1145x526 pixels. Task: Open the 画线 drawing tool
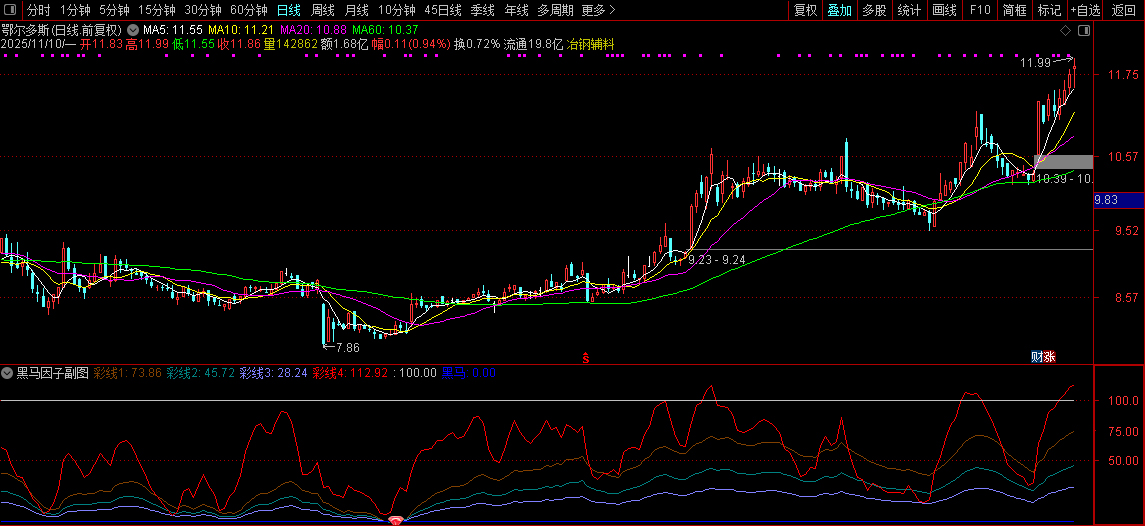pos(944,10)
